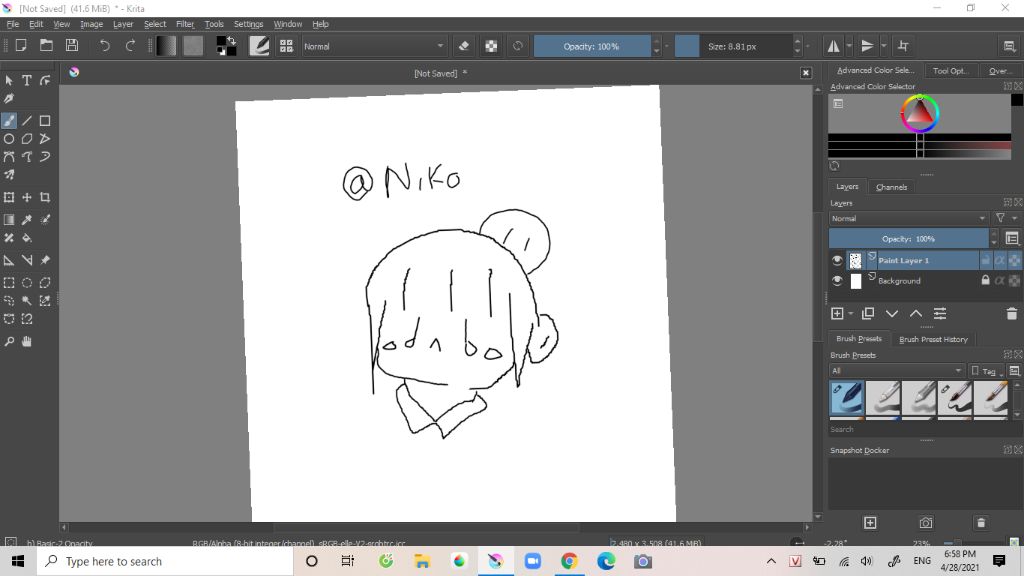The height and width of the screenshot is (576, 1024).
Task: Unlock the Background layer padlock
Action: (x=985, y=280)
